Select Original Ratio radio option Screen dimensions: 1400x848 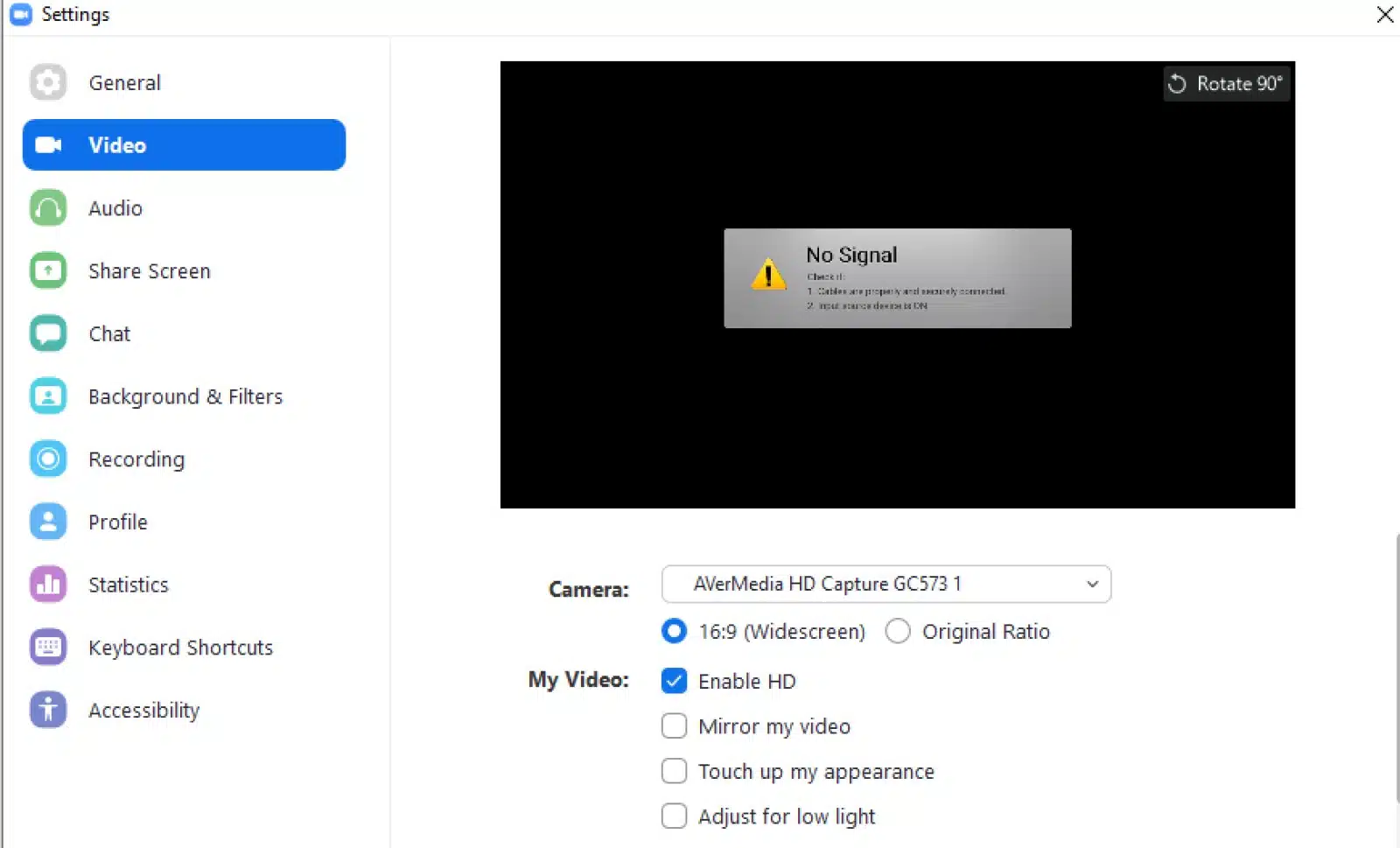898,631
